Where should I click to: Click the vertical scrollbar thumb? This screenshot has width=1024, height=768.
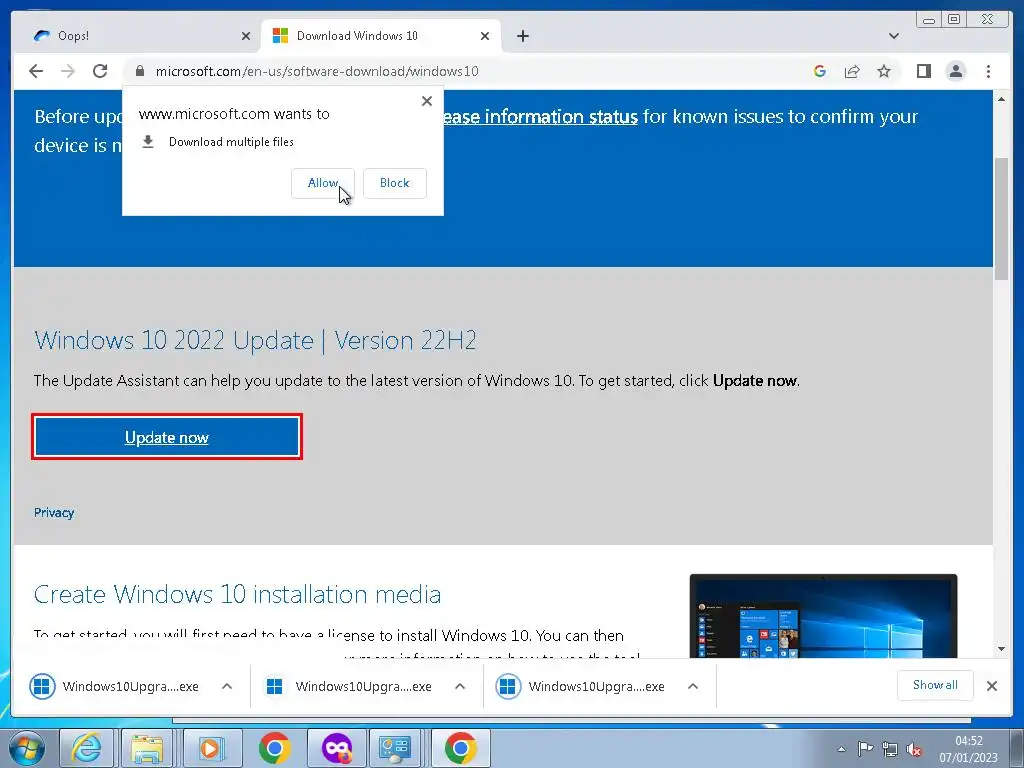[1001, 219]
